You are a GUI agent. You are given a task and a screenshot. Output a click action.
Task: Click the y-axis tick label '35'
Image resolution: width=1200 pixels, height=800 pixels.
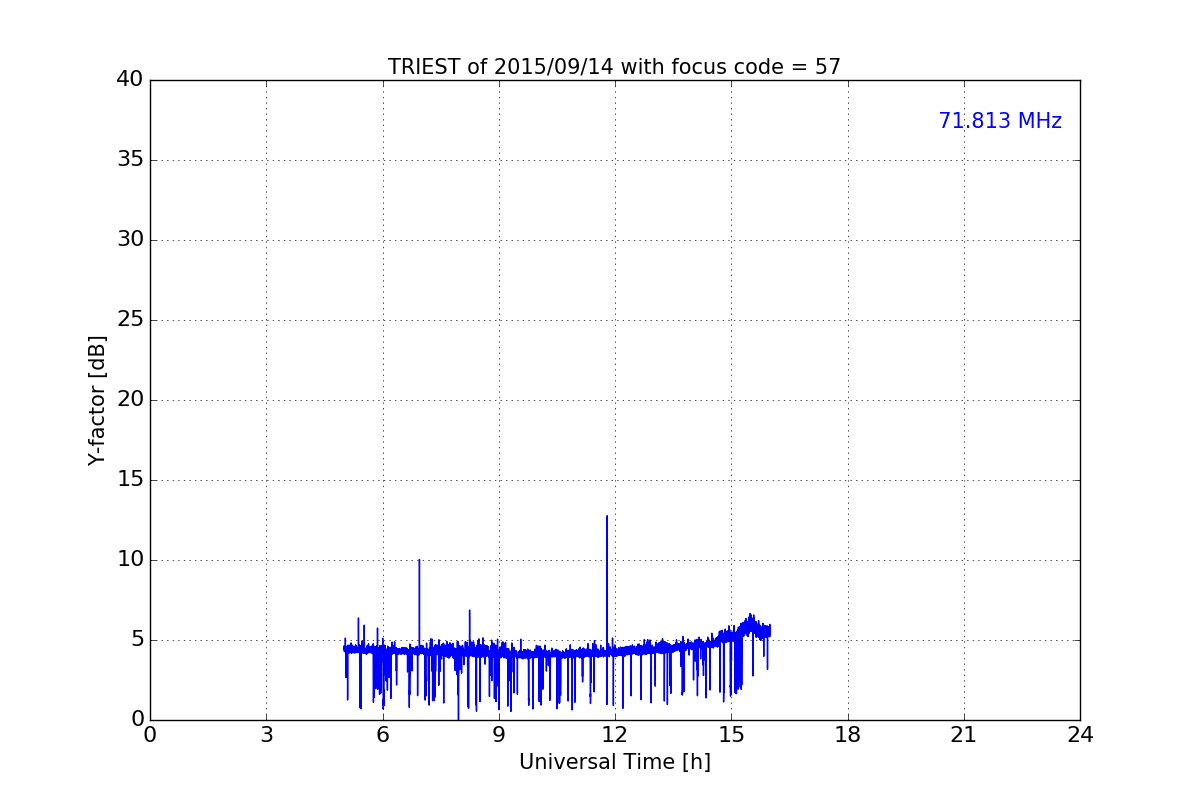(129, 160)
